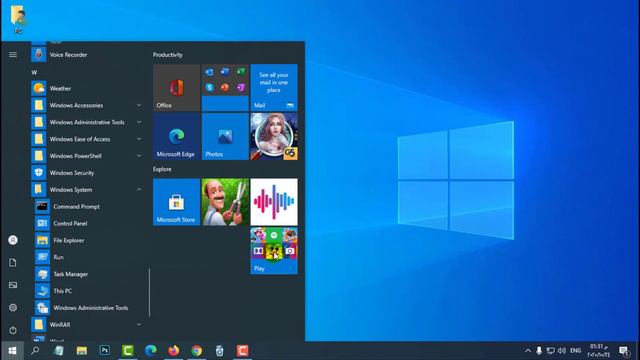This screenshot has height=360, width=640.
Task: Click the Productivity group header
Action: click(168, 55)
